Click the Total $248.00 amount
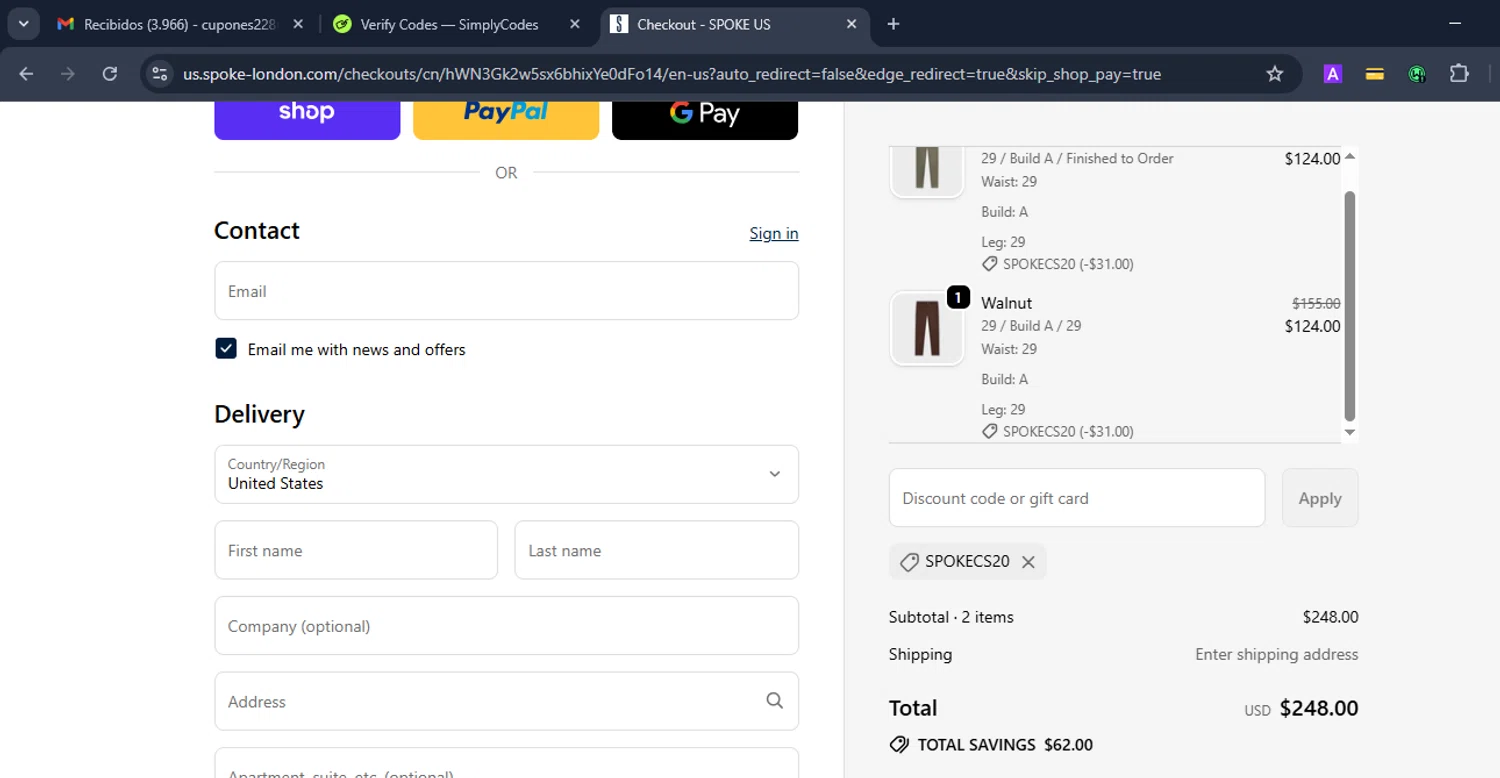Screen dimensions: 1500x778 (x=1319, y=708)
